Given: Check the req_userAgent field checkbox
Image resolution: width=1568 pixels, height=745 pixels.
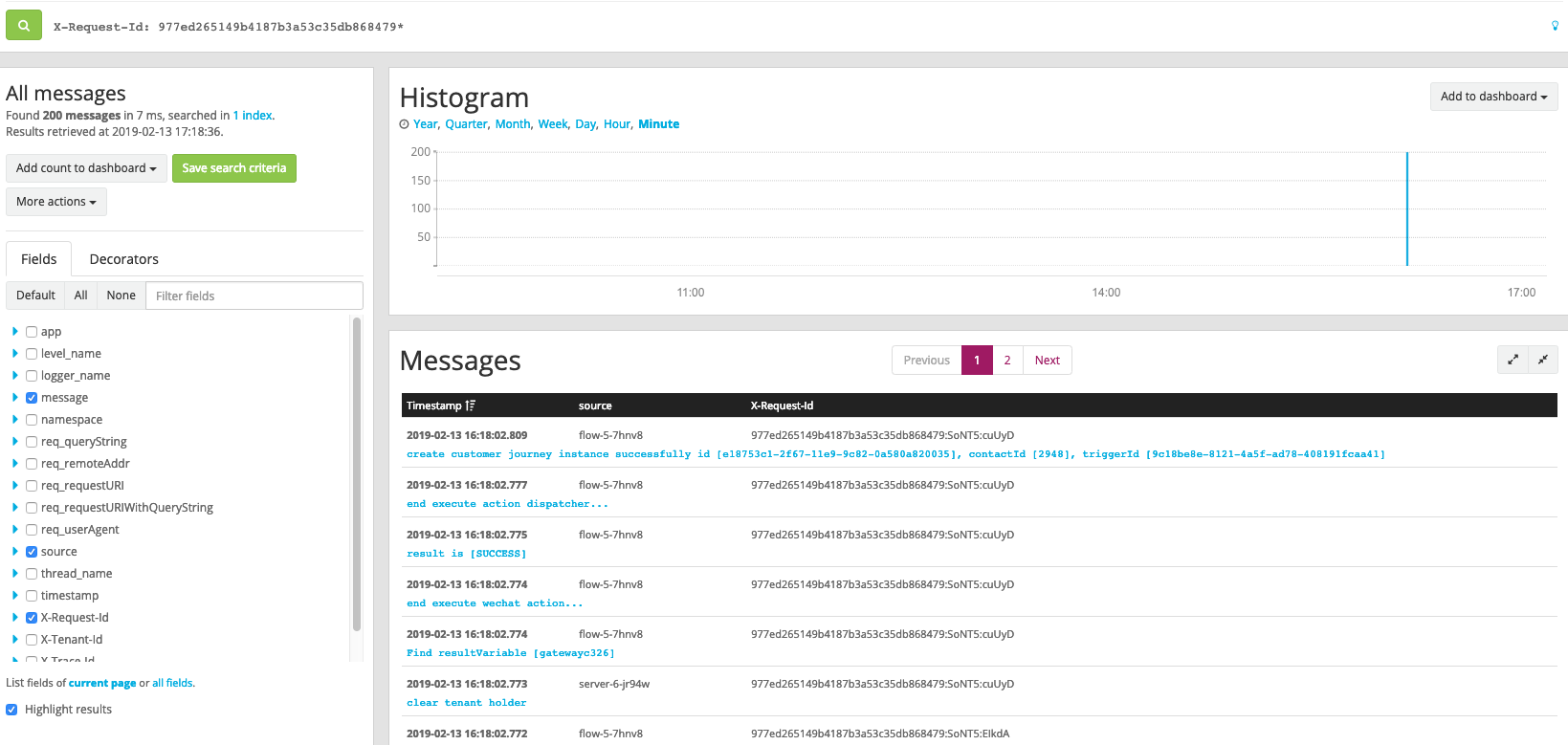Looking at the screenshot, I should 32,530.
